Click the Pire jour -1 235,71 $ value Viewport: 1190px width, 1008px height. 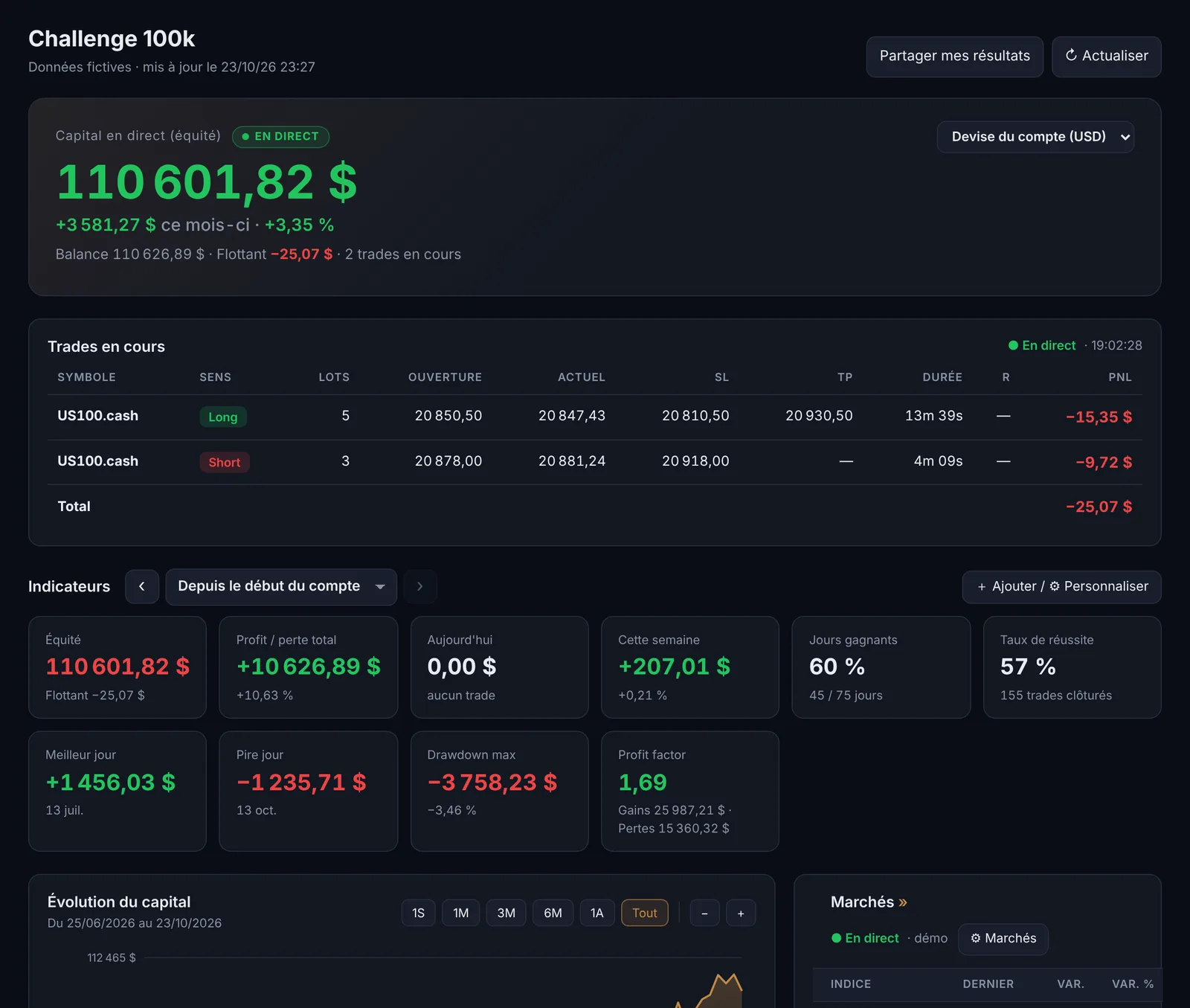click(301, 783)
